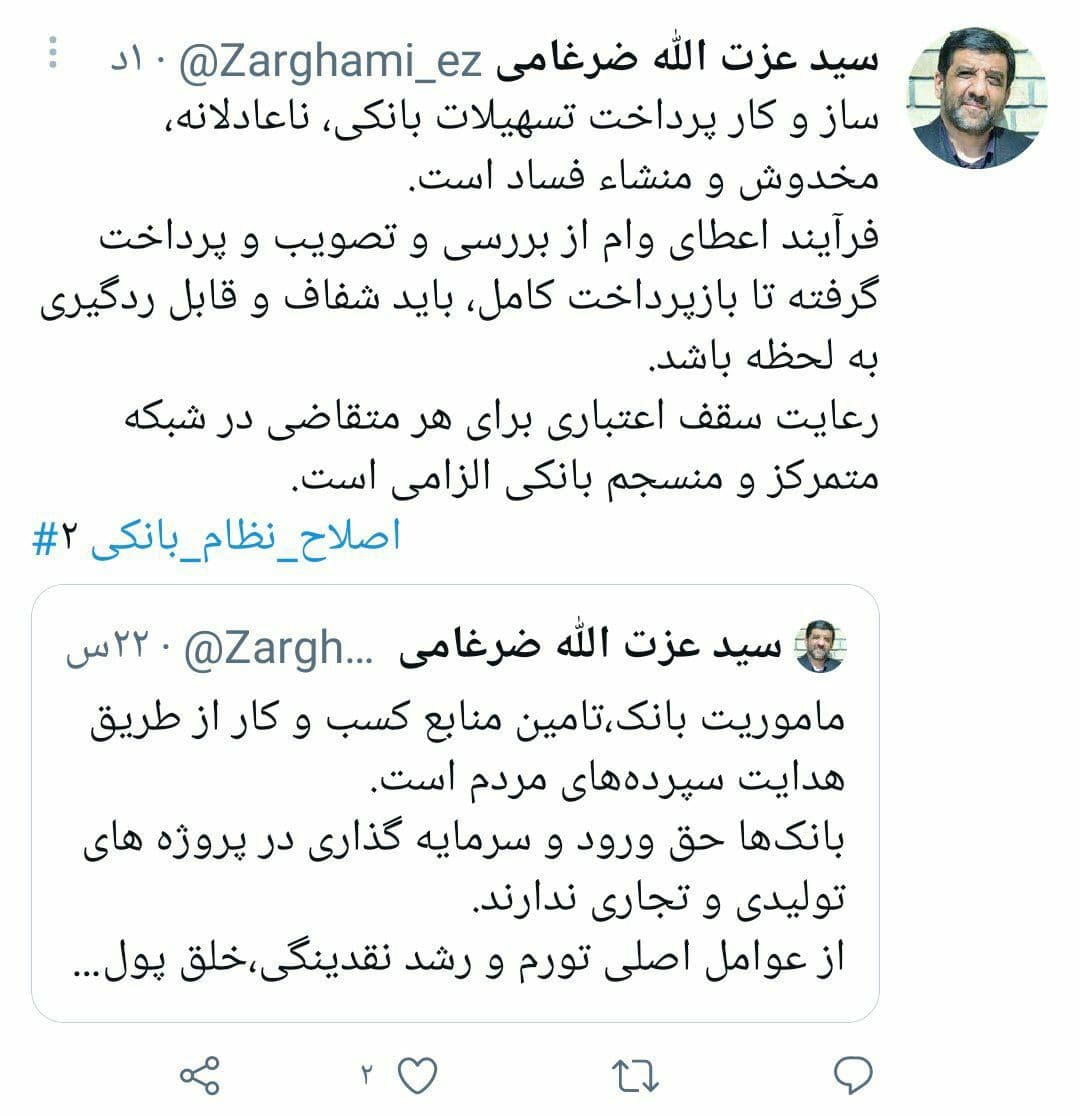The width and height of the screenshot is (1080, 1116).
Task: Open the share icon below the tweet
Action: click(200, 1075)
